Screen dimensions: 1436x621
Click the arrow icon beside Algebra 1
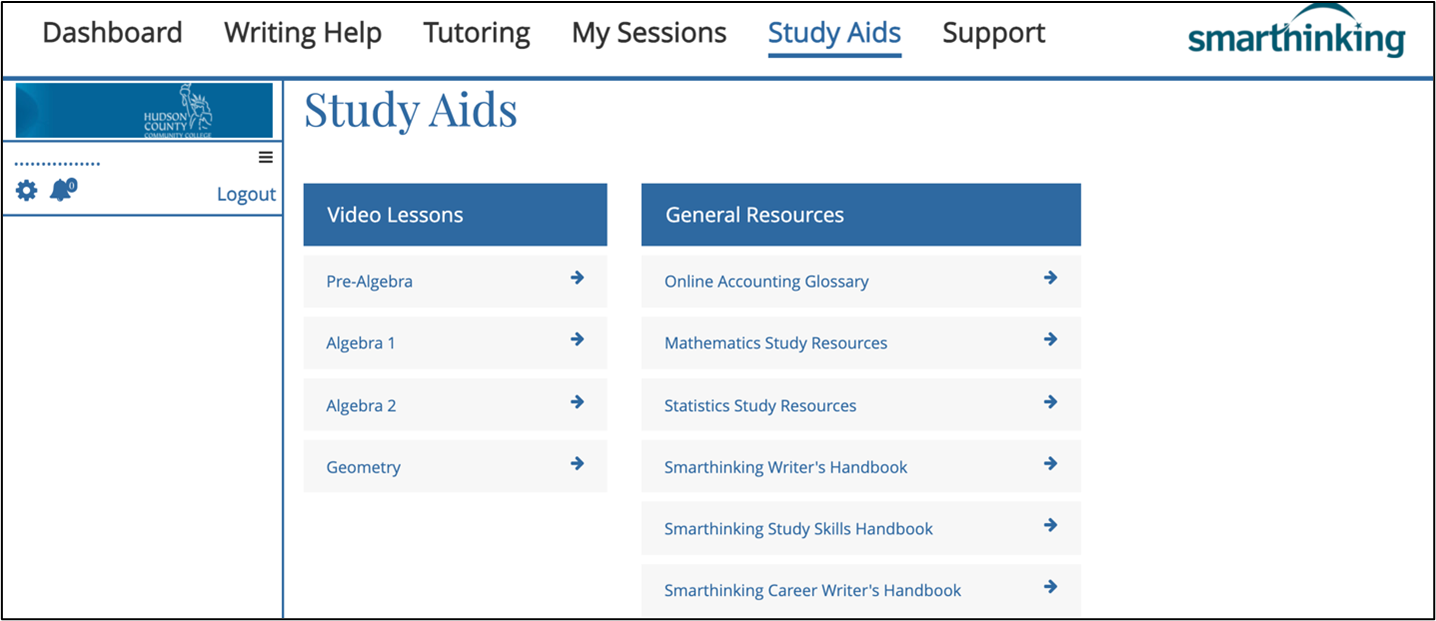(x=577, y=340)
